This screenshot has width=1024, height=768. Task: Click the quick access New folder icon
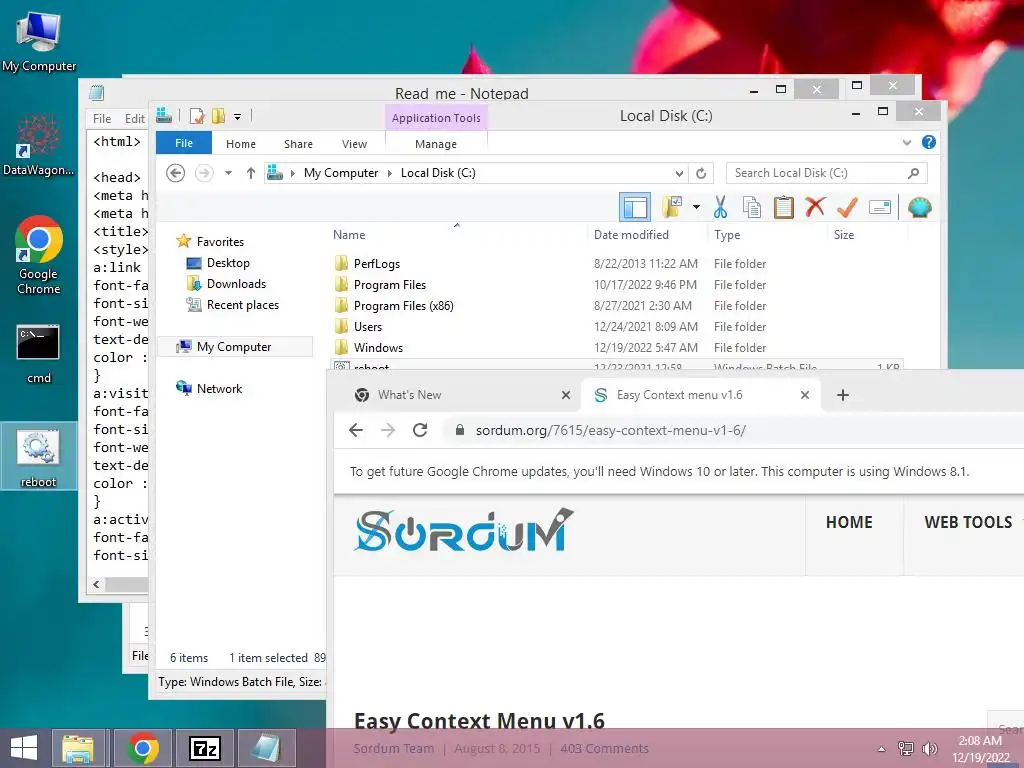pyautogui.click(x=219, y=116)
